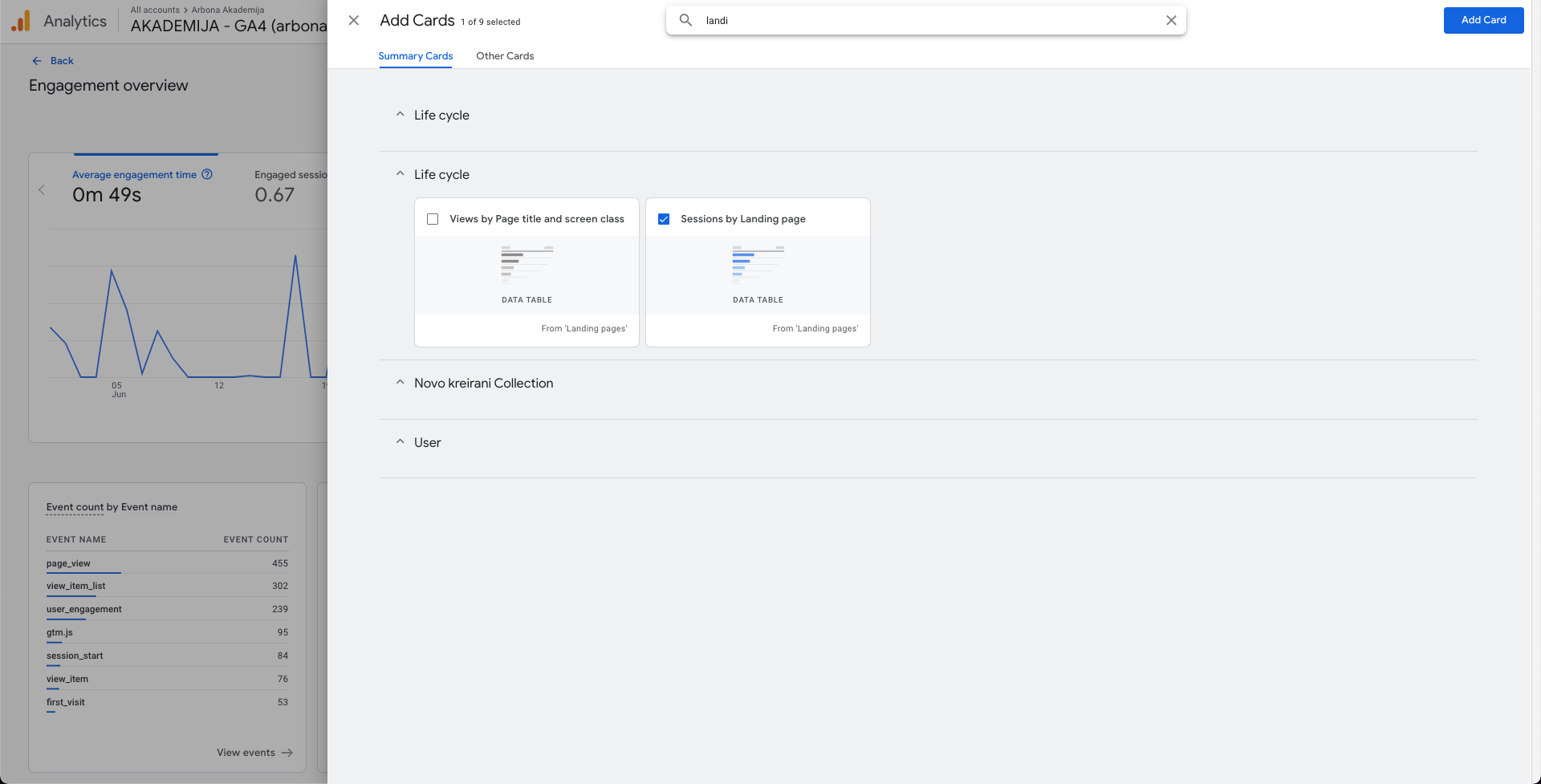Click the gtm.js event row
The image size is (1541, 784).
tap(167, 632)
